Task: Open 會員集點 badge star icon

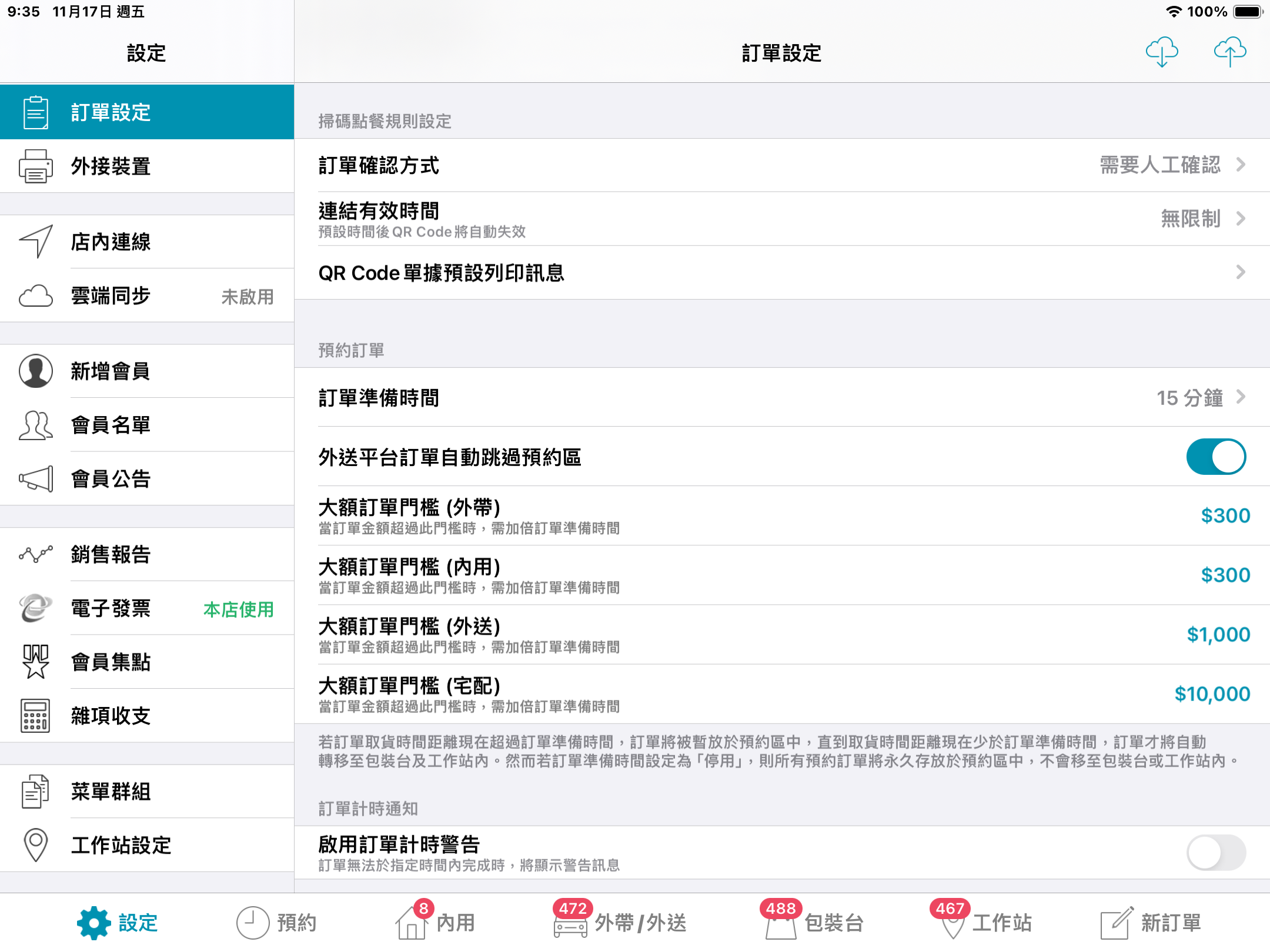Action: pos(35,662)
